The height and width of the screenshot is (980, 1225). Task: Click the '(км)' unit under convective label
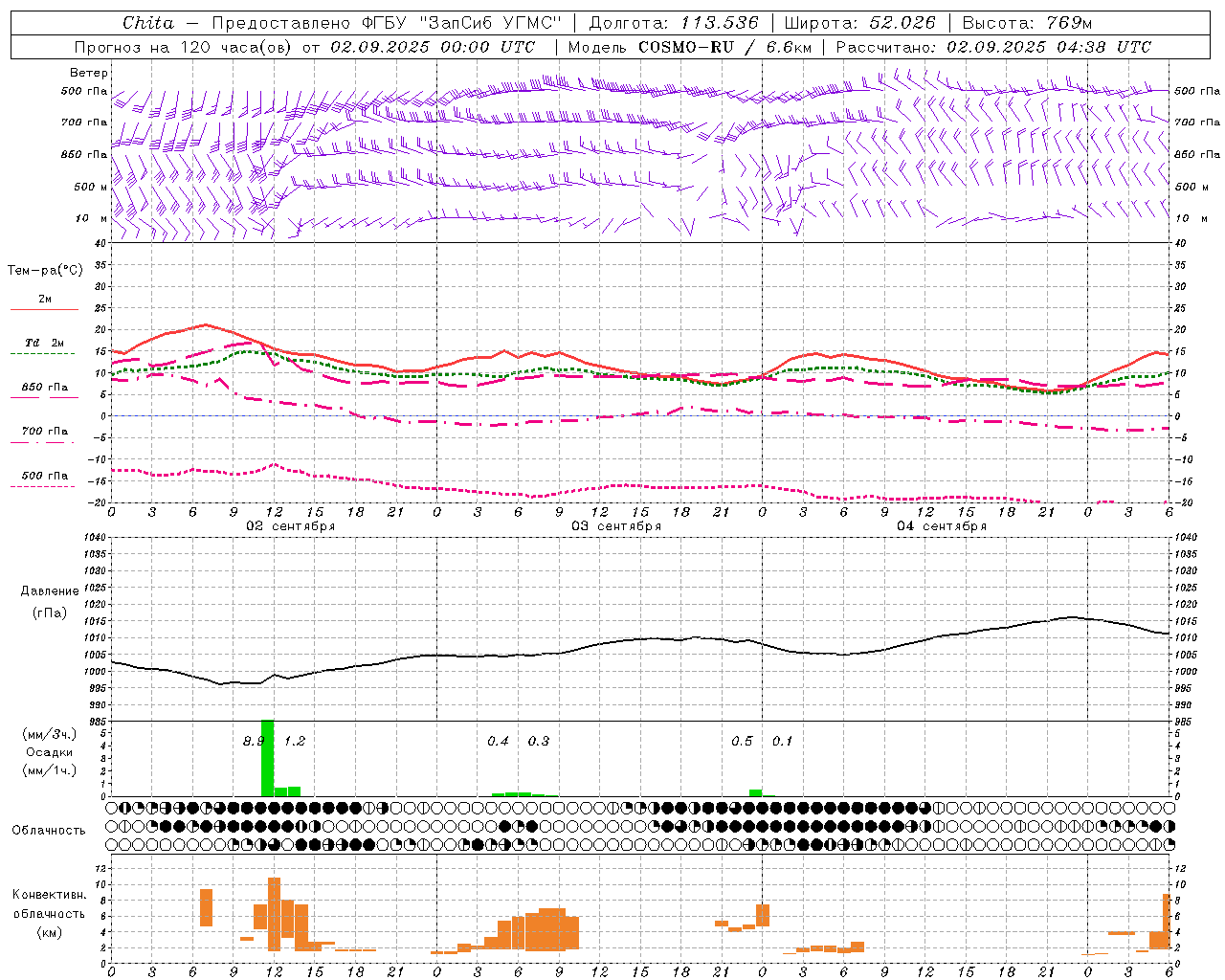pyautogui.click(x=49, y=932)
